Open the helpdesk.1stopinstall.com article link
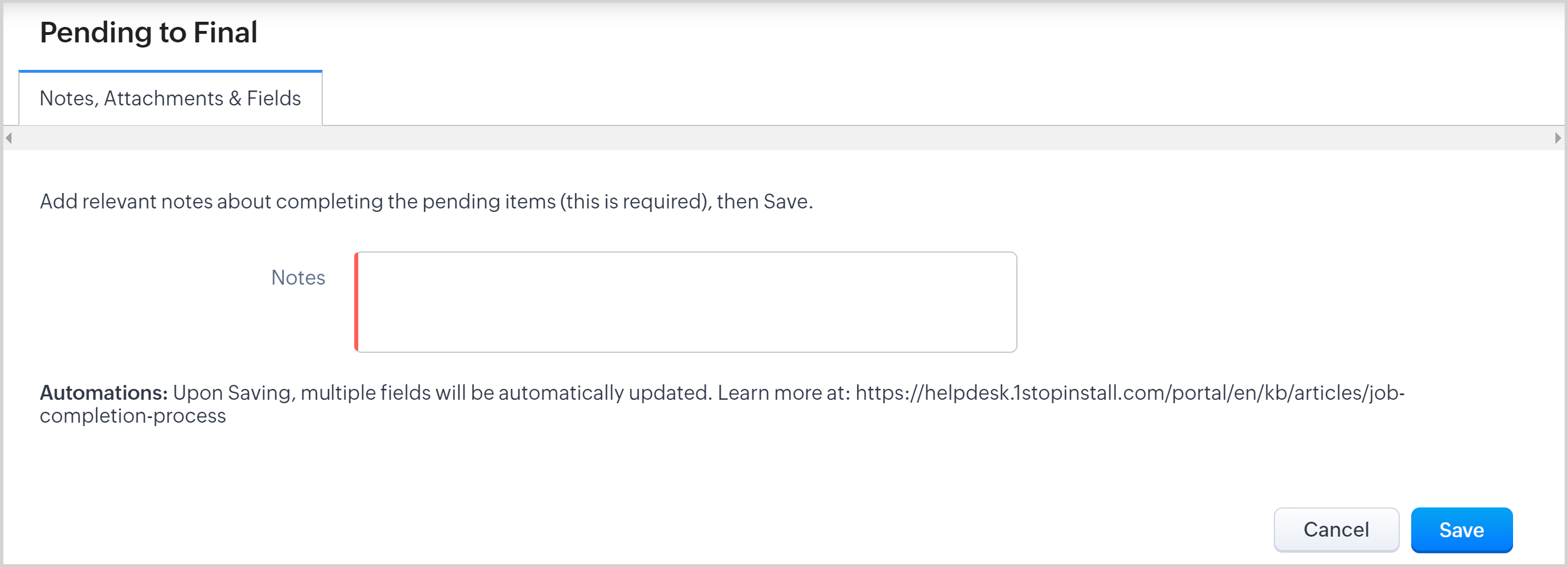This screenshot has height=567, width=1568. pyautogui.click(x=1129, y=393)
